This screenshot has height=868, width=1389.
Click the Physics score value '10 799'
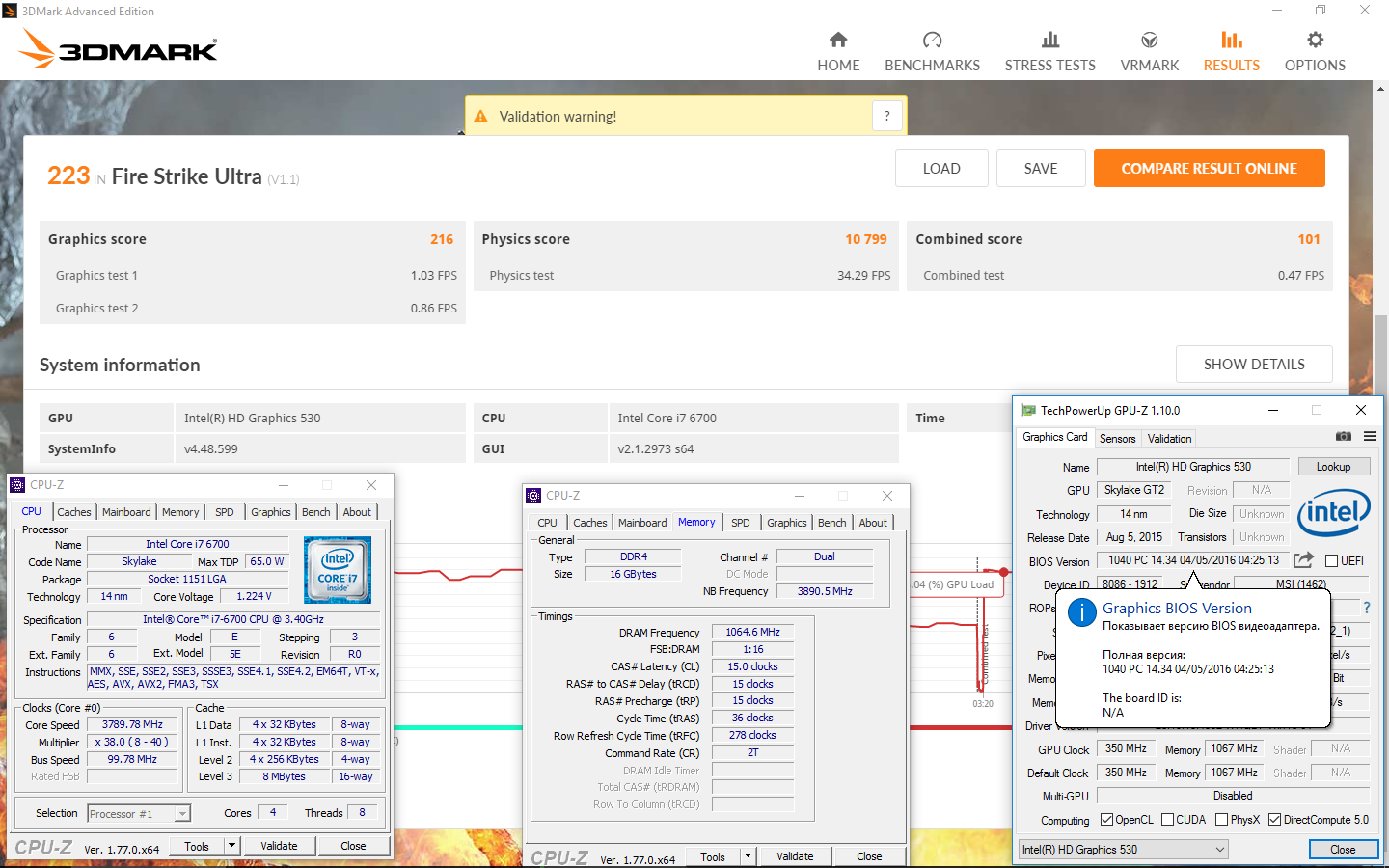(865, 239)
